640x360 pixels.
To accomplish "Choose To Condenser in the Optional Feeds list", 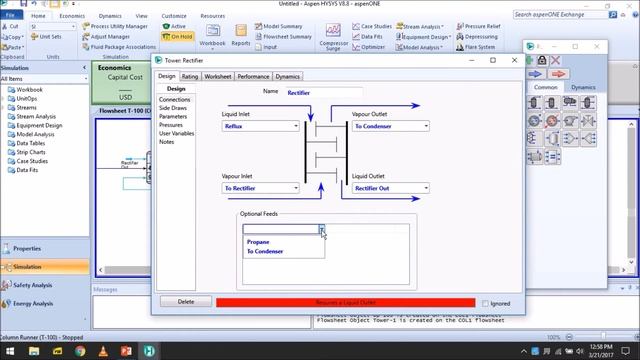I will 265,251.
